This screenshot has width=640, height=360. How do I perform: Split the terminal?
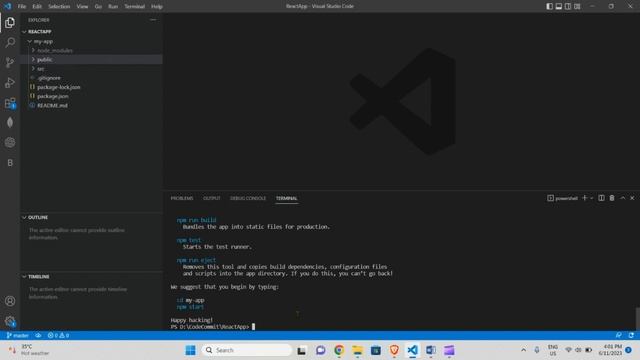601,198
